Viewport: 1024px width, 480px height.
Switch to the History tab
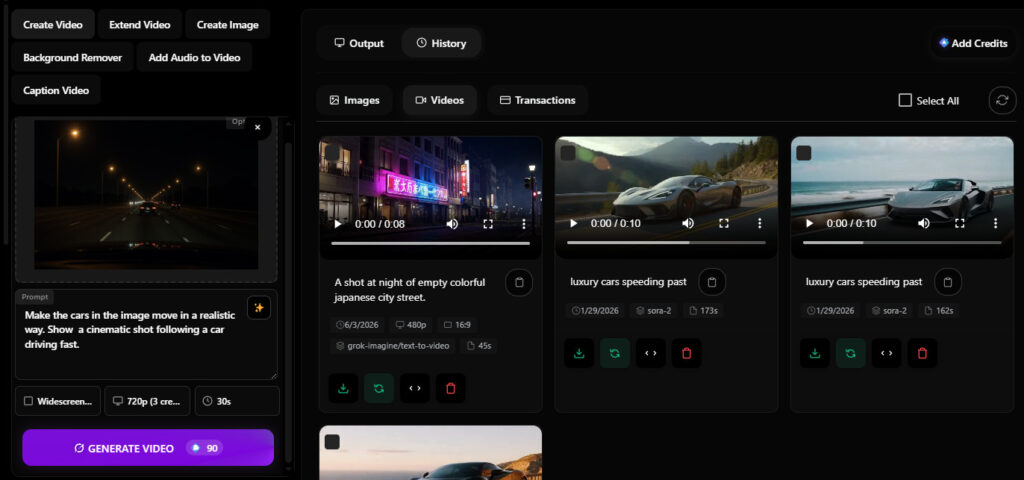pyautogui.click(x=441, y=43)
